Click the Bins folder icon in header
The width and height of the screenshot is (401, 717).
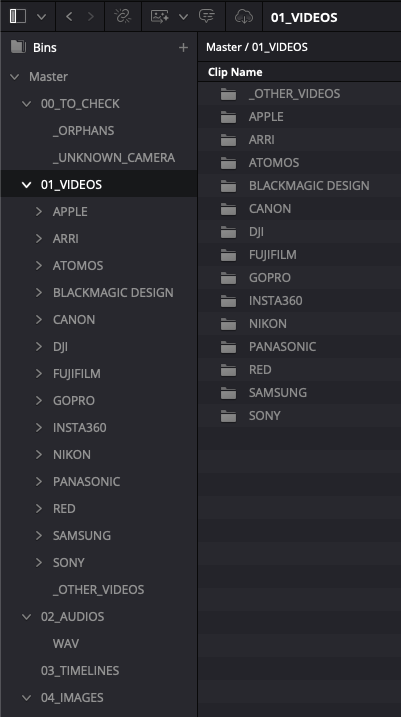[18, 47]
